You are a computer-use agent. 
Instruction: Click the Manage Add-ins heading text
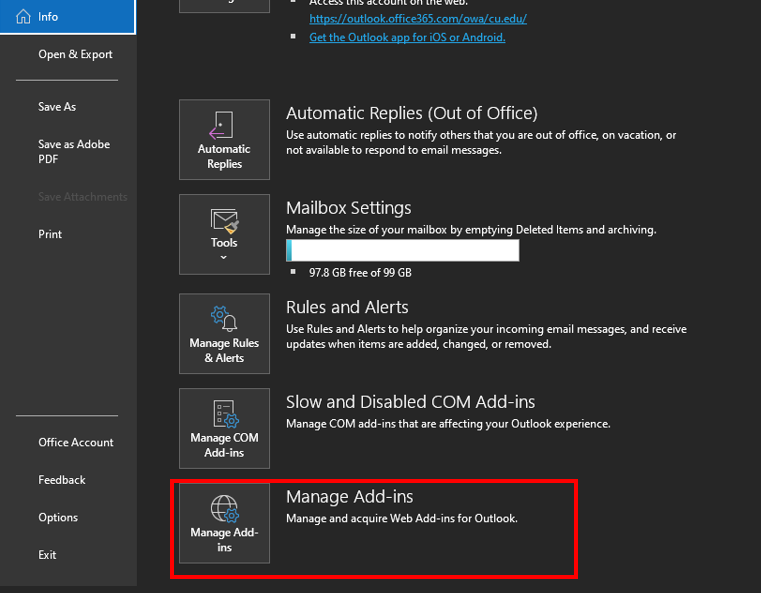coord(349,496)
